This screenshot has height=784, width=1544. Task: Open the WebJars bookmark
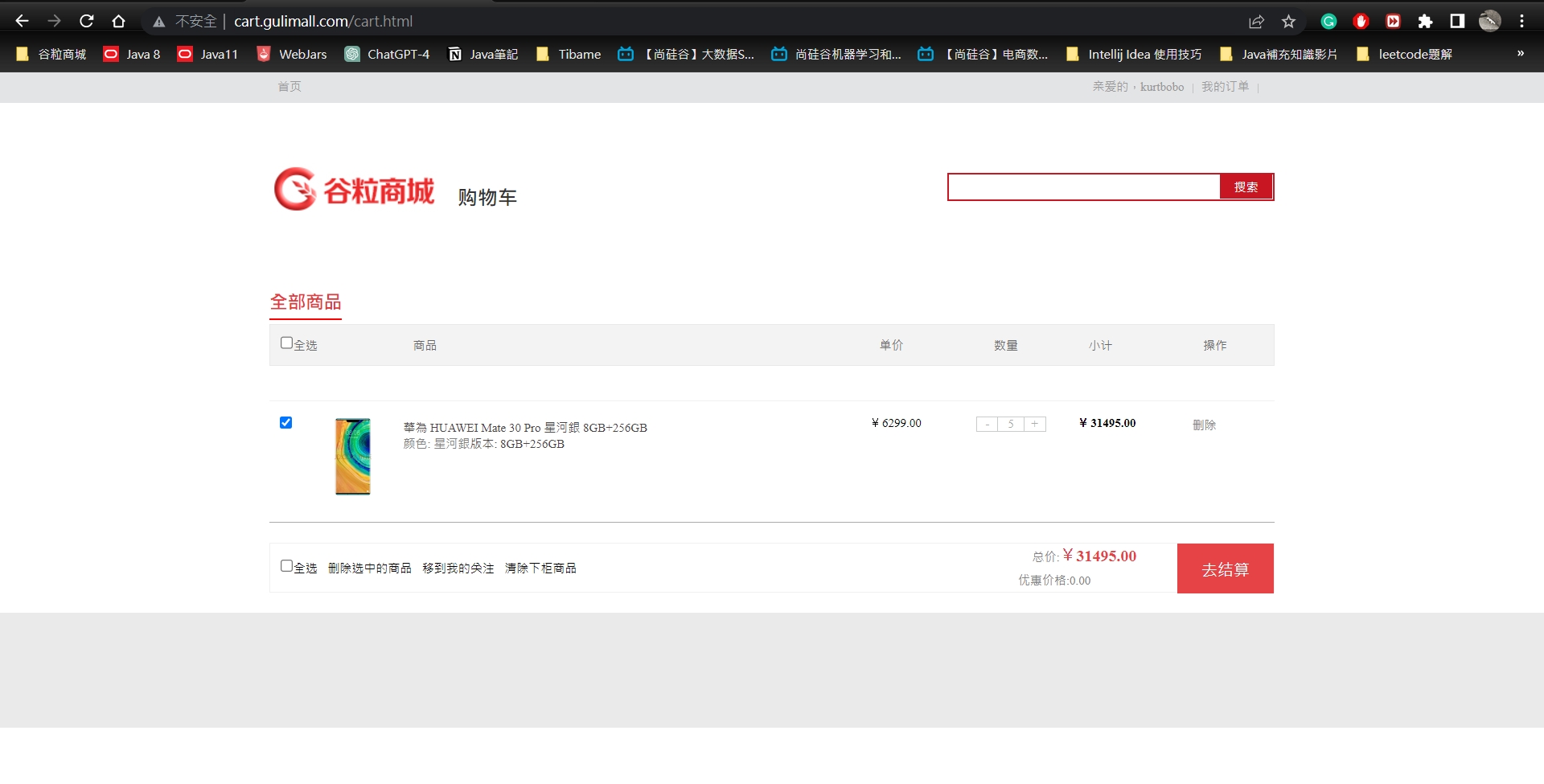[291, 54]
